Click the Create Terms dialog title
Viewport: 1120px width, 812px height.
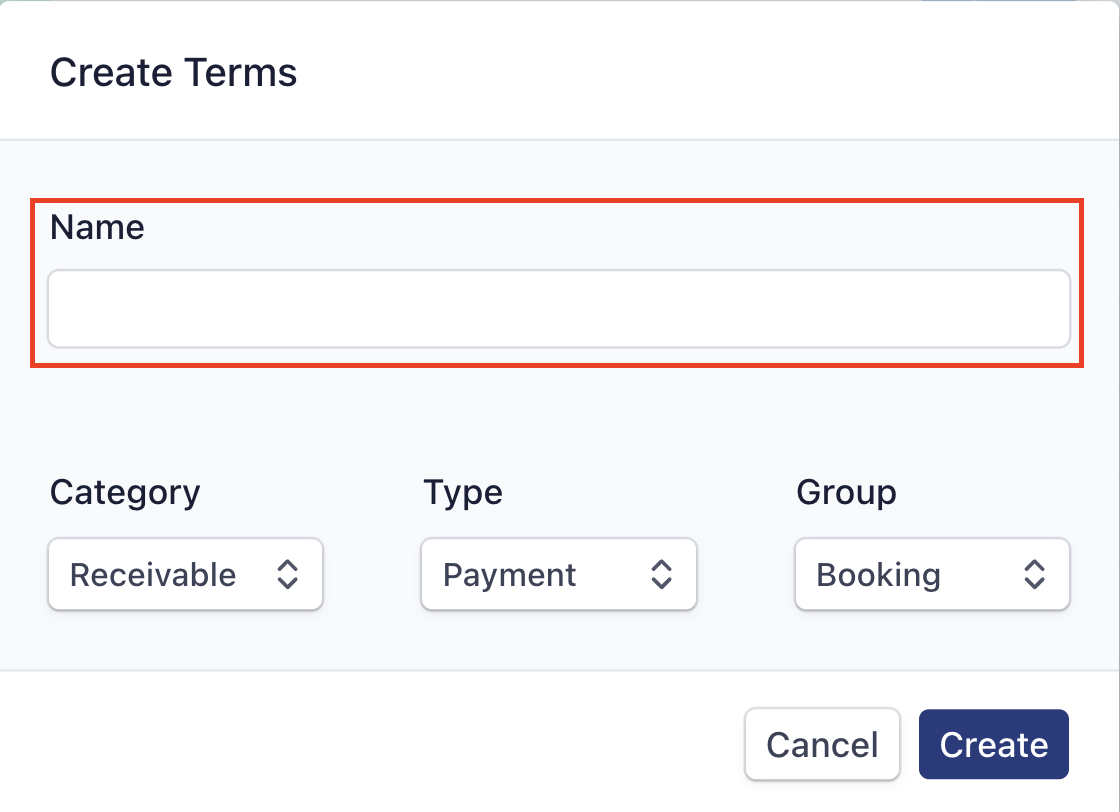point(174,73)
